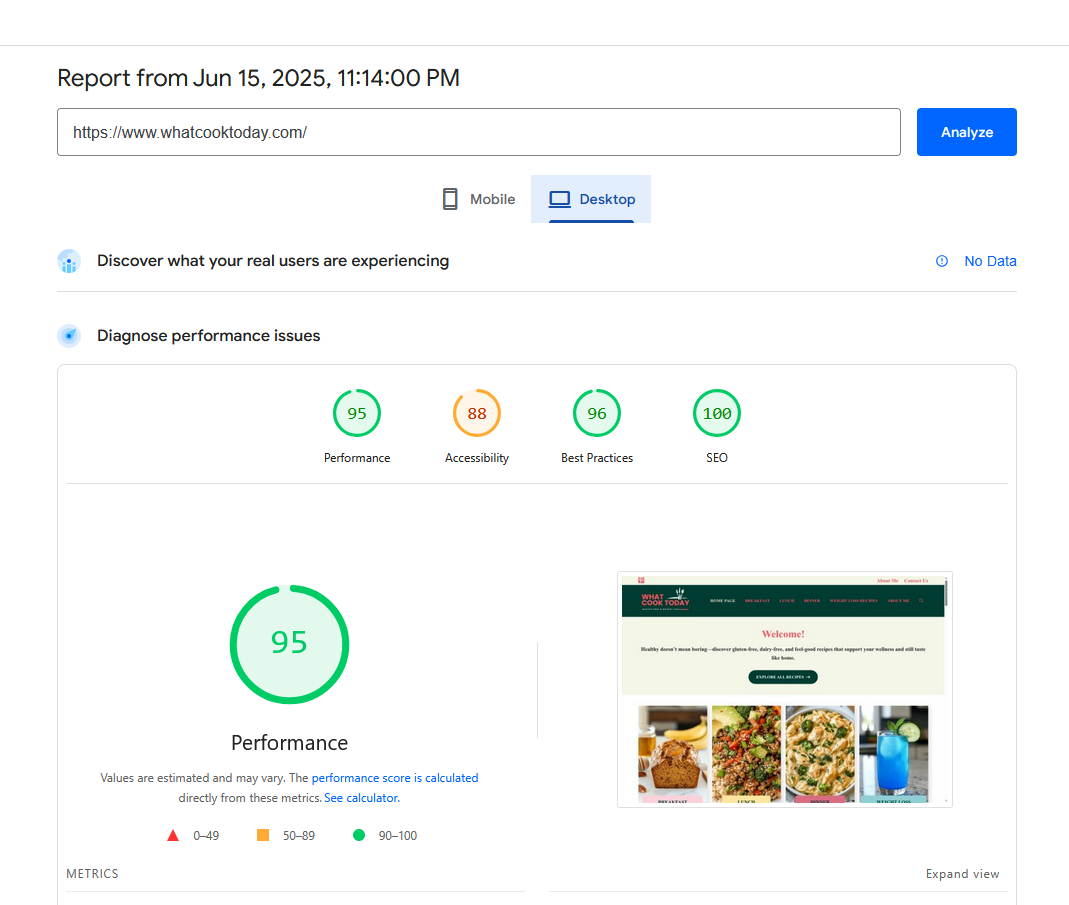Image resolution: width=1069 pixels, height=905 pixels.
Task: Open the See calculator link
Action: pos(361,798)
